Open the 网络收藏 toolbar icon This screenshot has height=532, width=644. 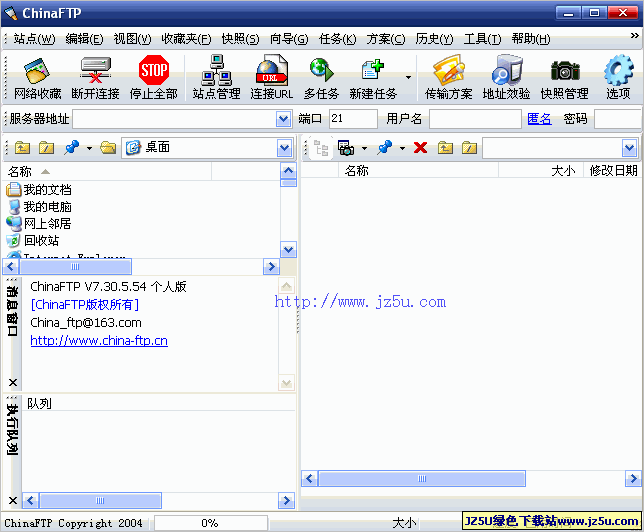click(37, 78)
